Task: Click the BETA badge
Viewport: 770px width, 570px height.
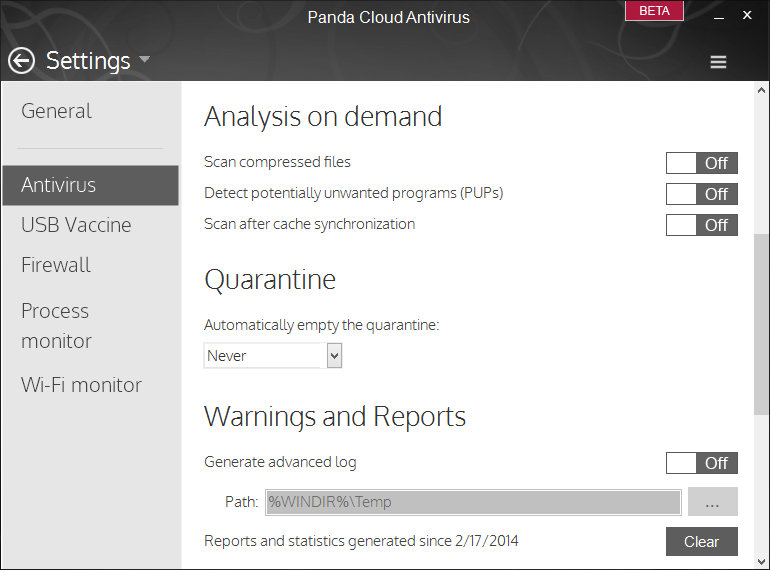Action: coord(654,11)
